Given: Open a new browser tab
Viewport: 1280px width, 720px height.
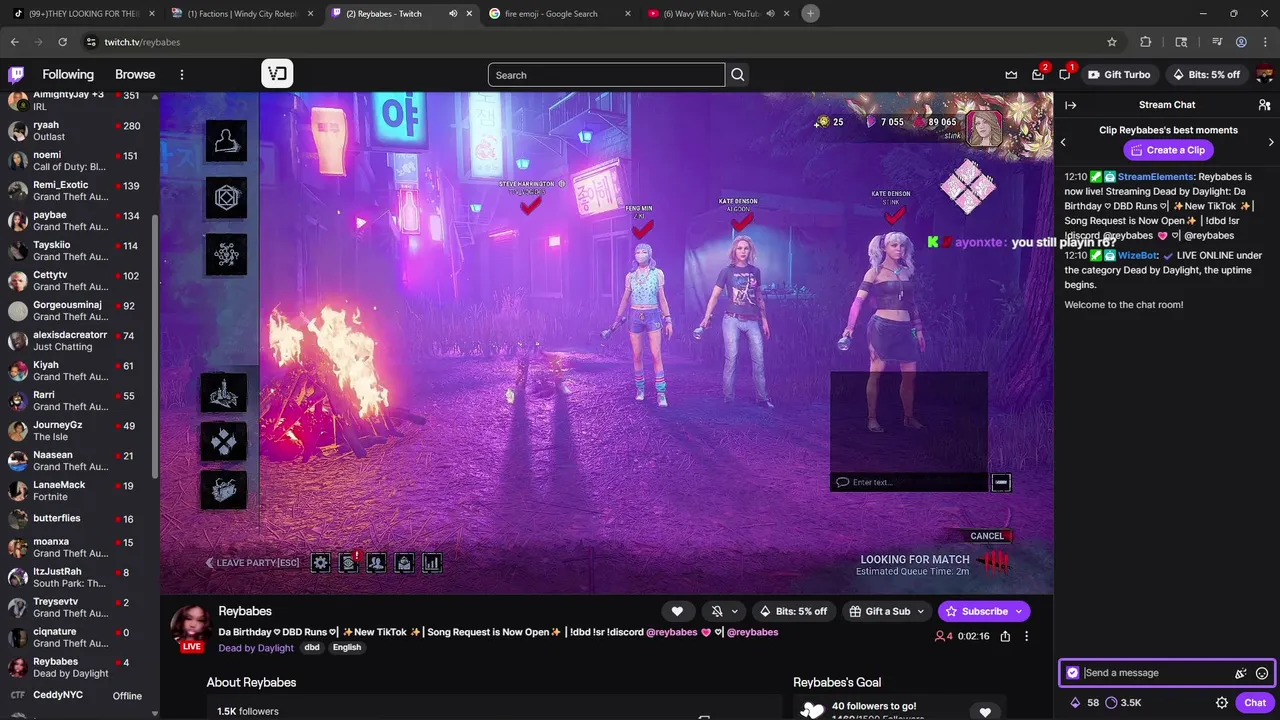Looking at the screenshot, I should point(811,14).
